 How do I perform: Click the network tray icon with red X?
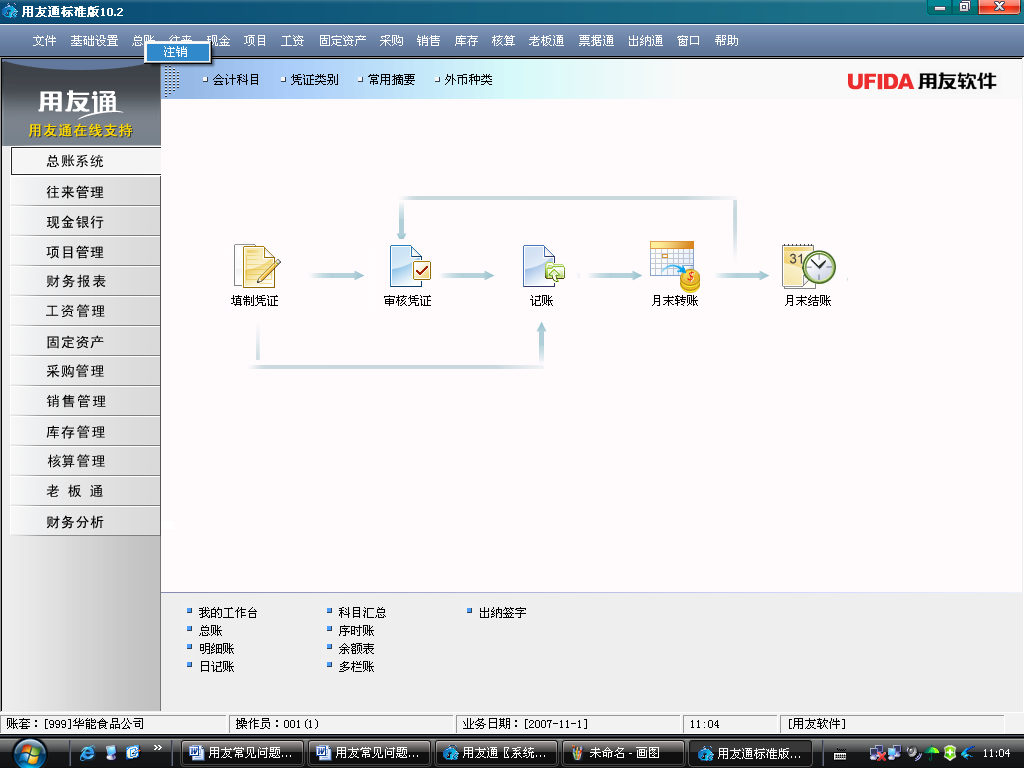point(877,754)
